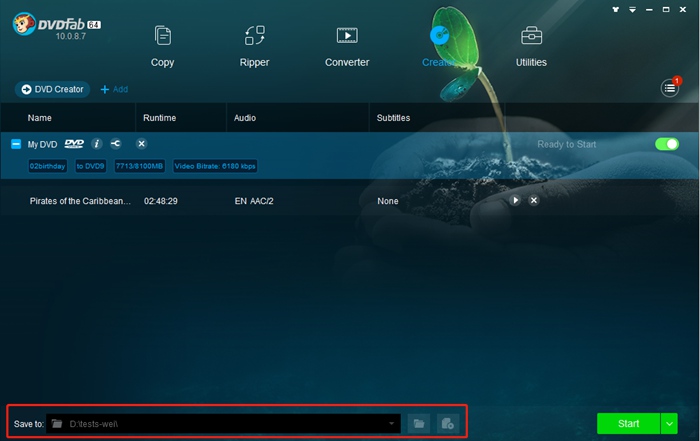The image size is (700, 441).
Task: Expand the Save to path dropdown
Action: (392, 424)
